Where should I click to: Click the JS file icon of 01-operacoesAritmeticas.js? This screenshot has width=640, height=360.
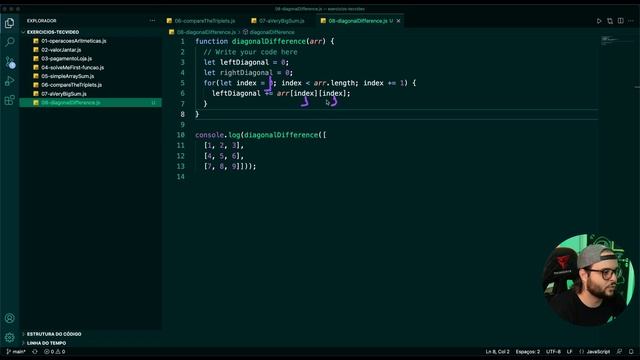(36, 41)
